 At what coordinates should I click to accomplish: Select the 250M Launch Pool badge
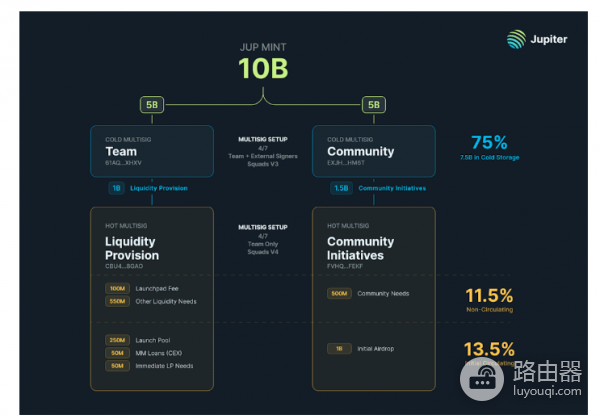116,340
